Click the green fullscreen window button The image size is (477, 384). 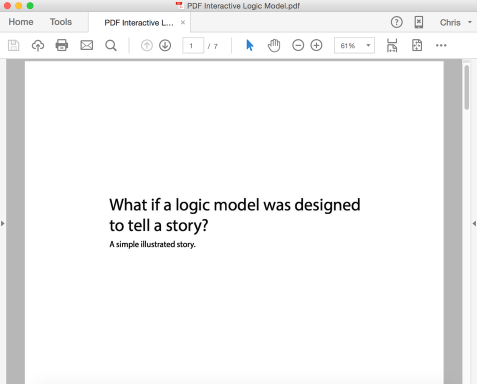click(30, 6)
